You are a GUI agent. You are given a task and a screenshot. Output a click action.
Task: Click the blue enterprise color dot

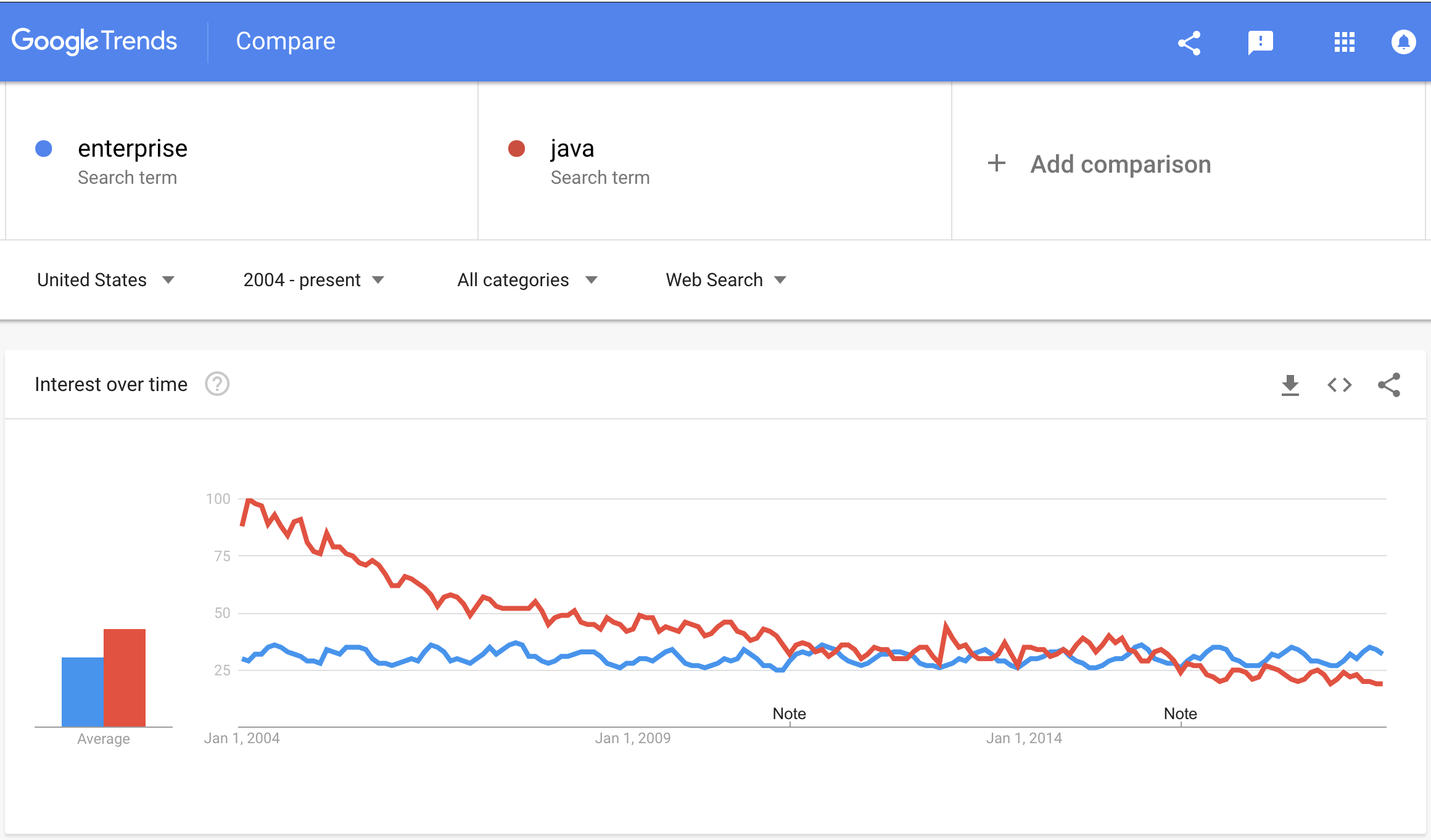[x=44, y=149]
